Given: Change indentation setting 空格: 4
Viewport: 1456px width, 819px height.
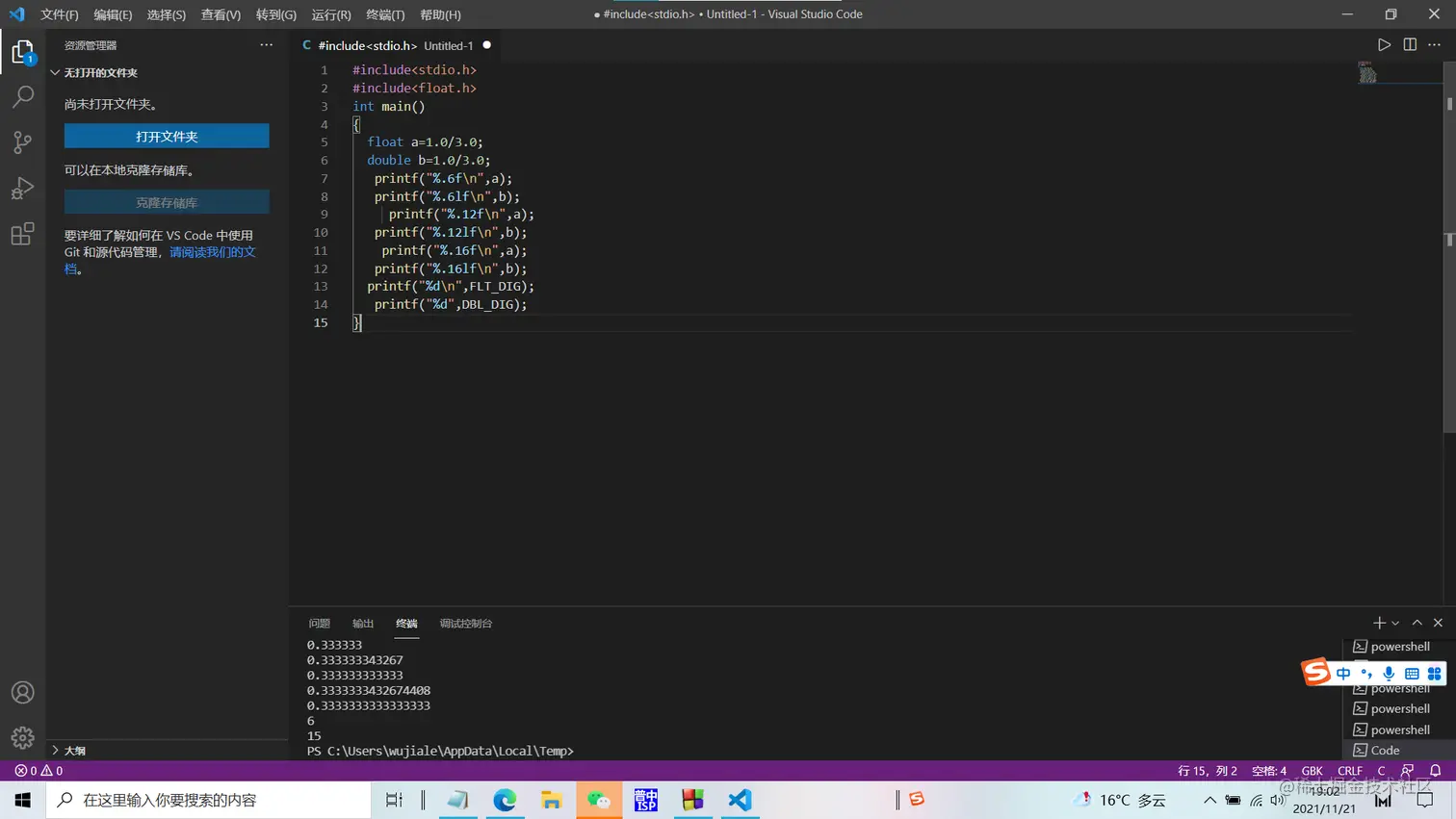Looking at the screenshot, I should click(x=1269, y=771).
